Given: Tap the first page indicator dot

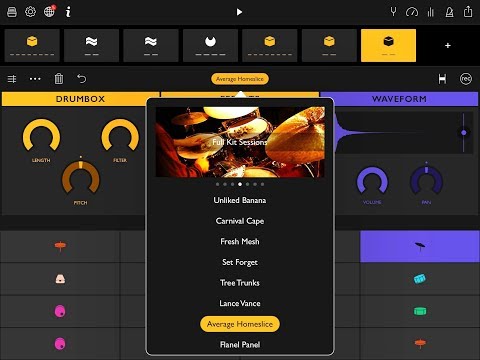Looking at the screenshot, I should (217, 184).
